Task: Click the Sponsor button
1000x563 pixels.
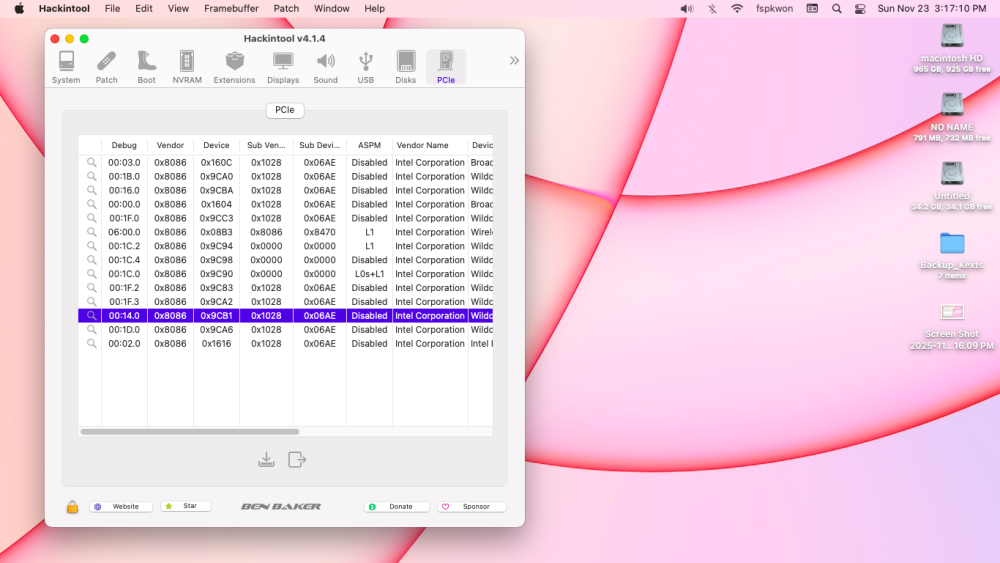Action: point(471,506)
